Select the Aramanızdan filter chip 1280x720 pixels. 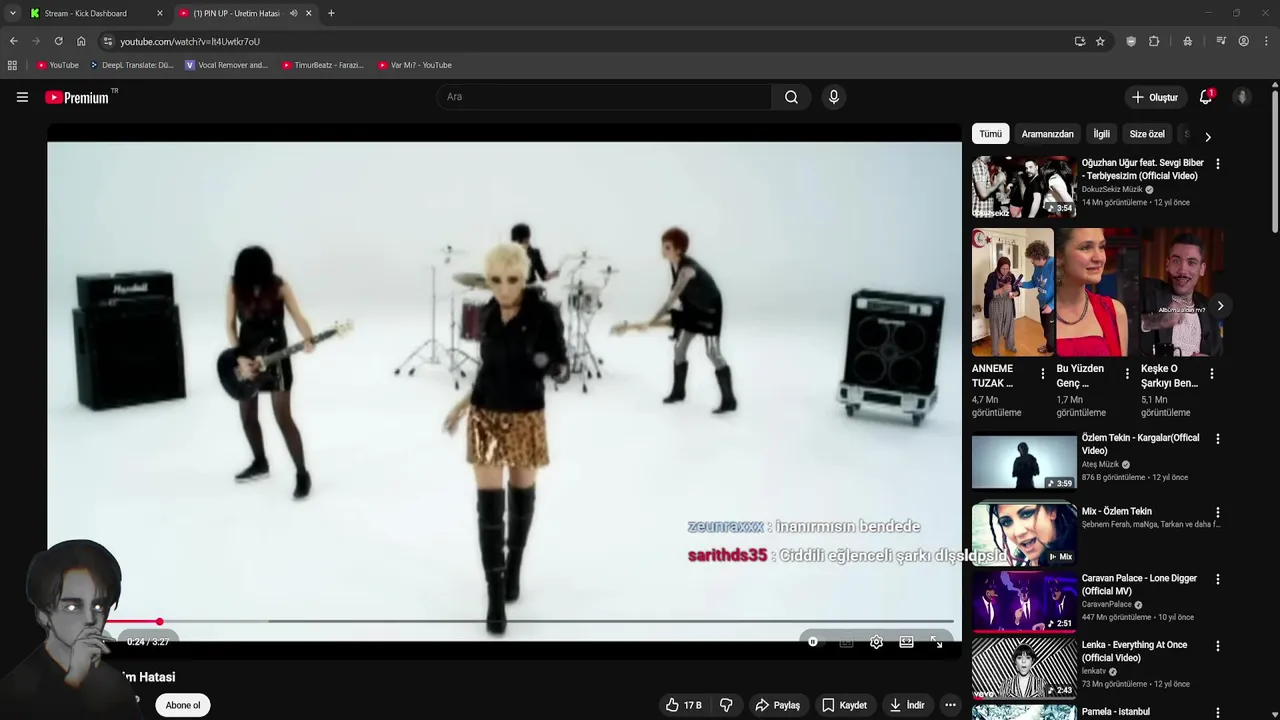(1047, 134)
